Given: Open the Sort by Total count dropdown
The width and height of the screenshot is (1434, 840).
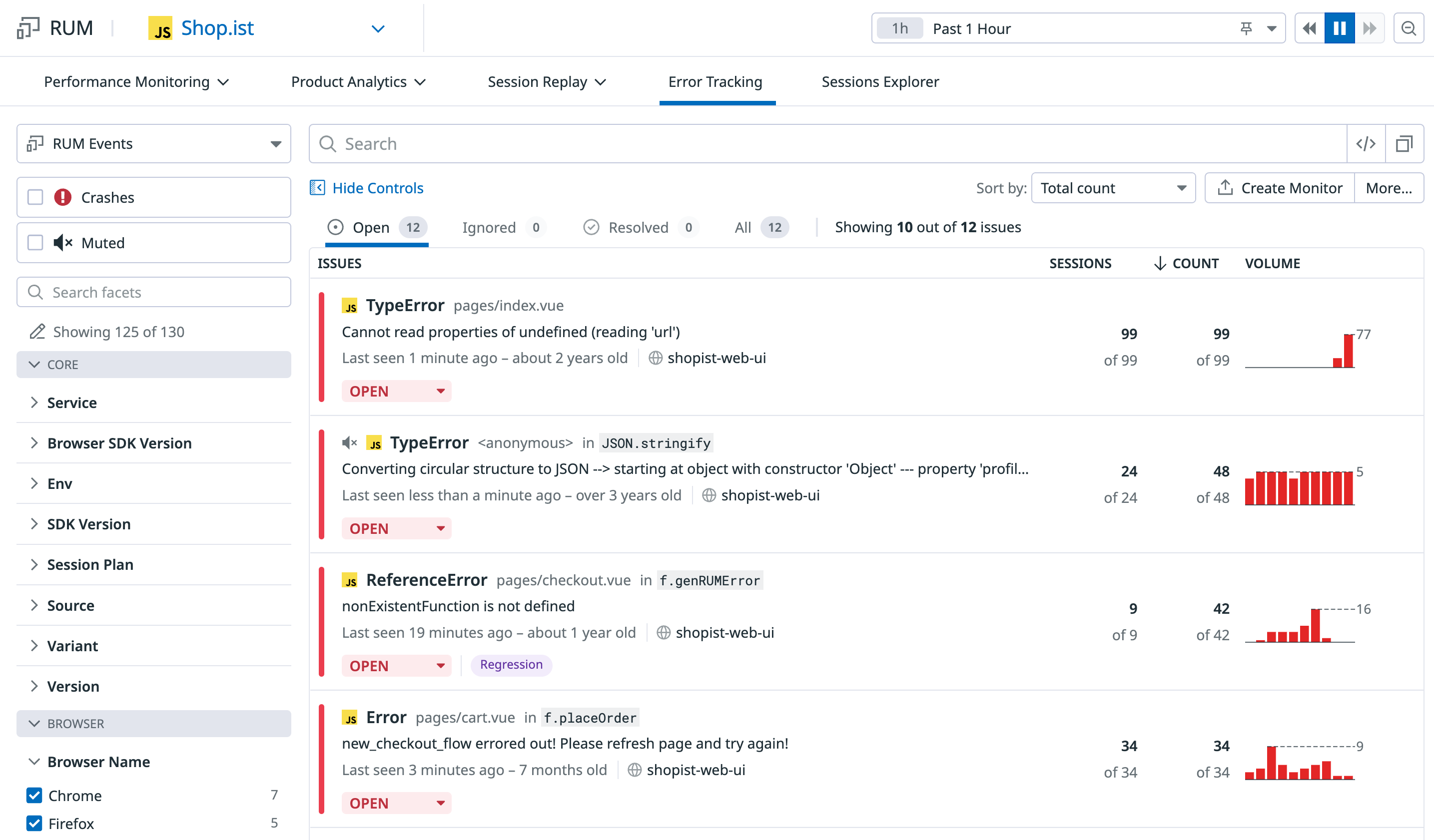Looking at the screenshot, I should click(x=1113, y=188).
